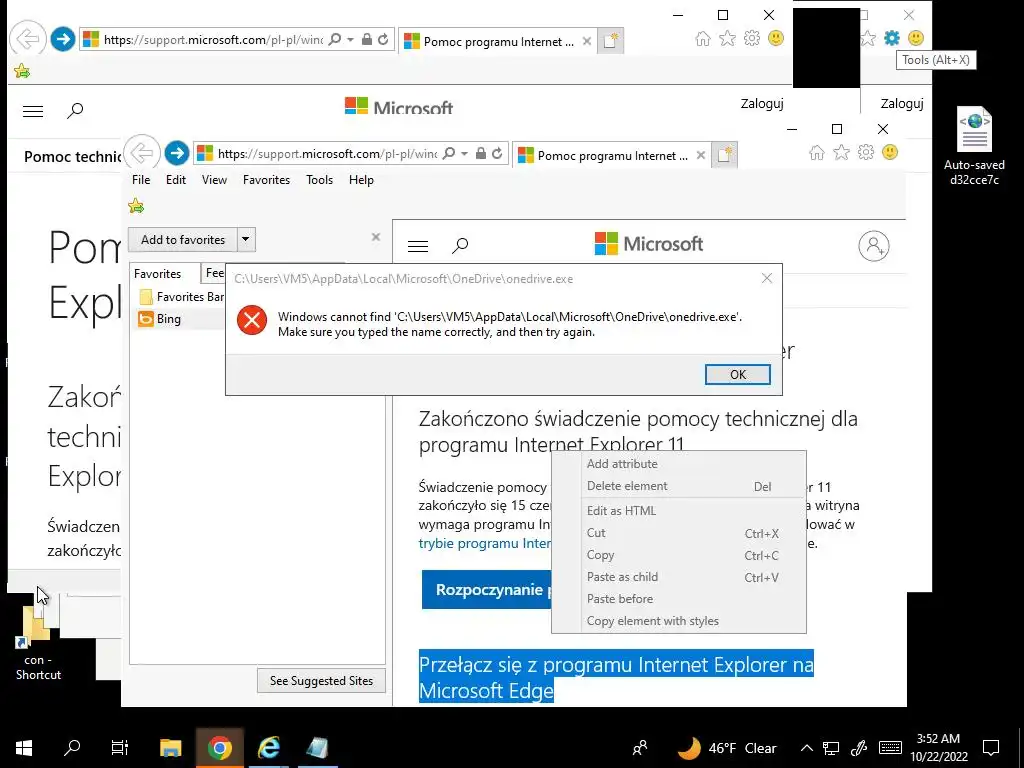Choose Add attribute in the context menu
1024x768 pixels.
(x=679, y=464)
